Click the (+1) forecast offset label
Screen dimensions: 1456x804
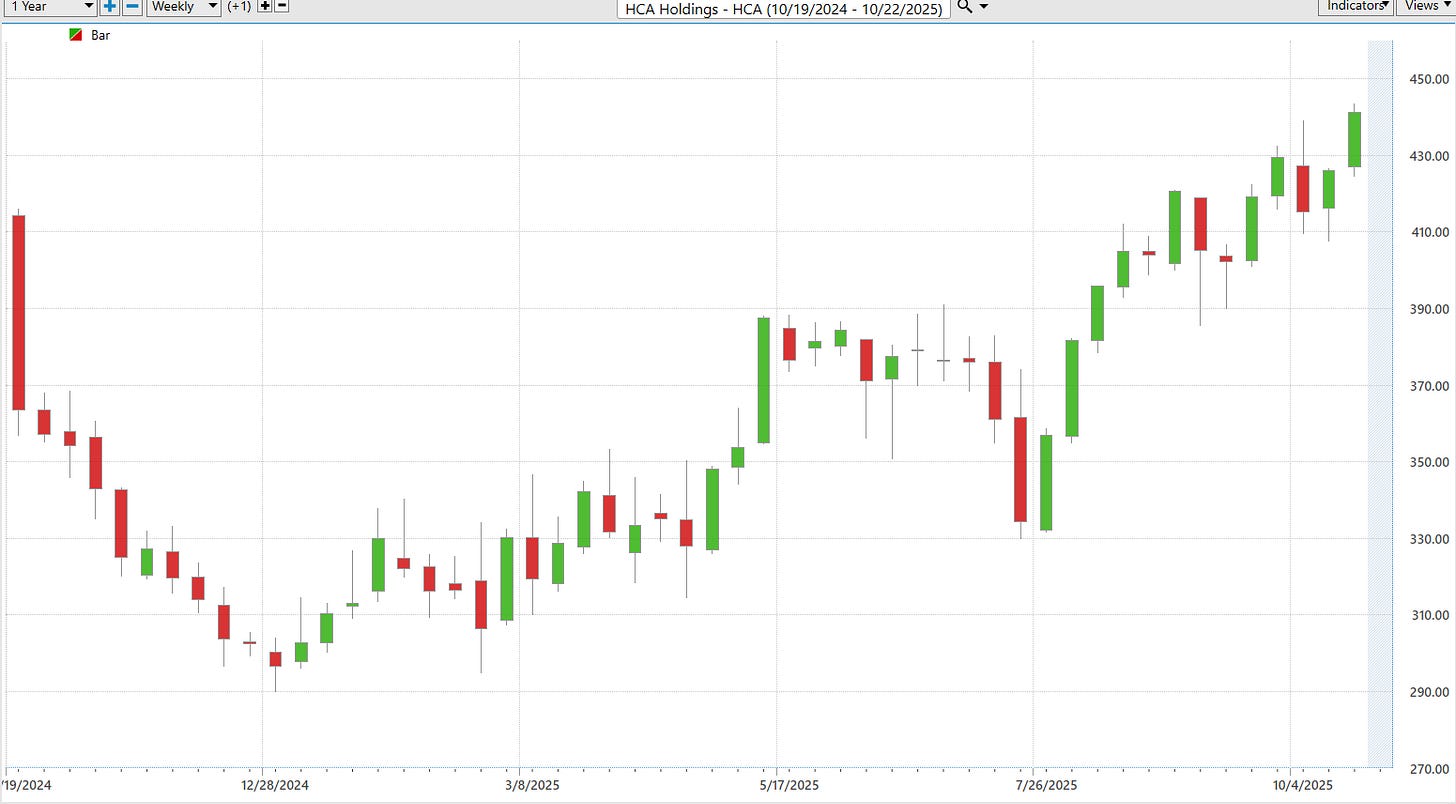pyautogui.click(x=240, y=6)
